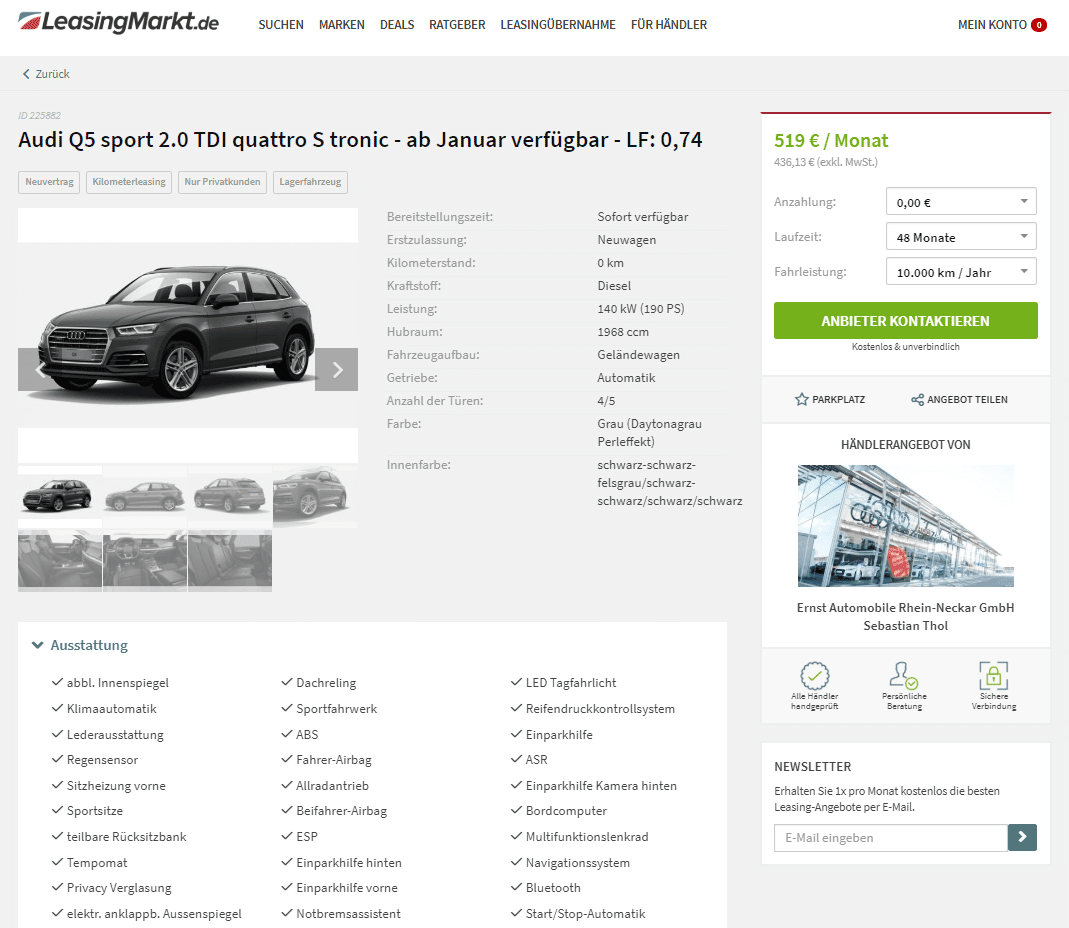Click dealer name Ernst Automobile Rhein-Neckar GmbH

[905, 608]
